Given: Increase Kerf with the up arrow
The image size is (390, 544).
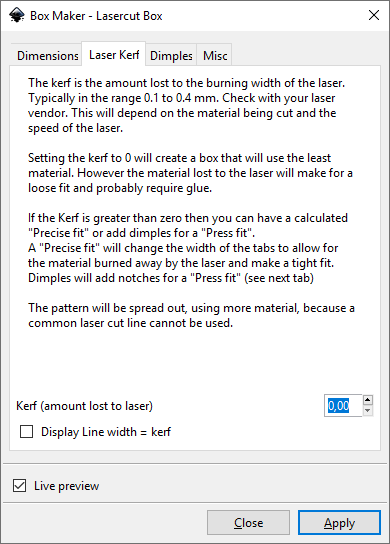Looking at the screenshot, I should (368, 400).
